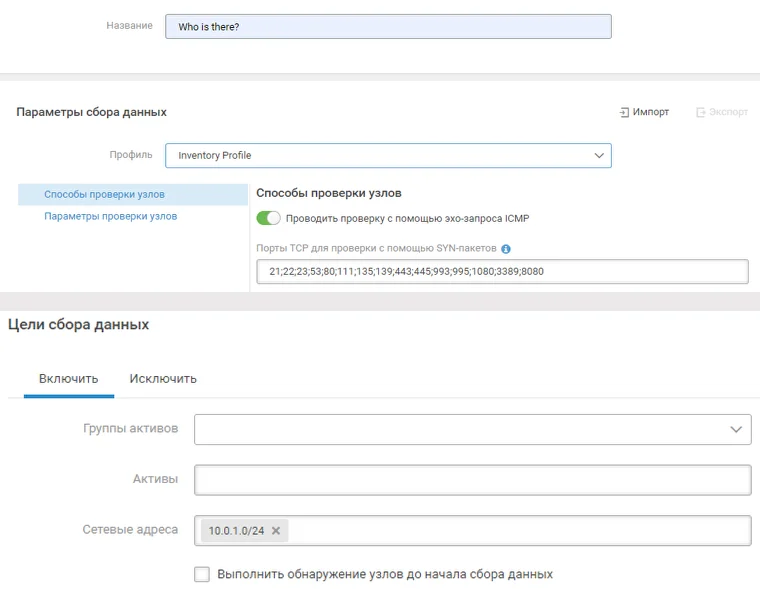Screen dimensions: 760x589
Task: Open the asset groups dropdown chevron
Action: tap(736, 429)
